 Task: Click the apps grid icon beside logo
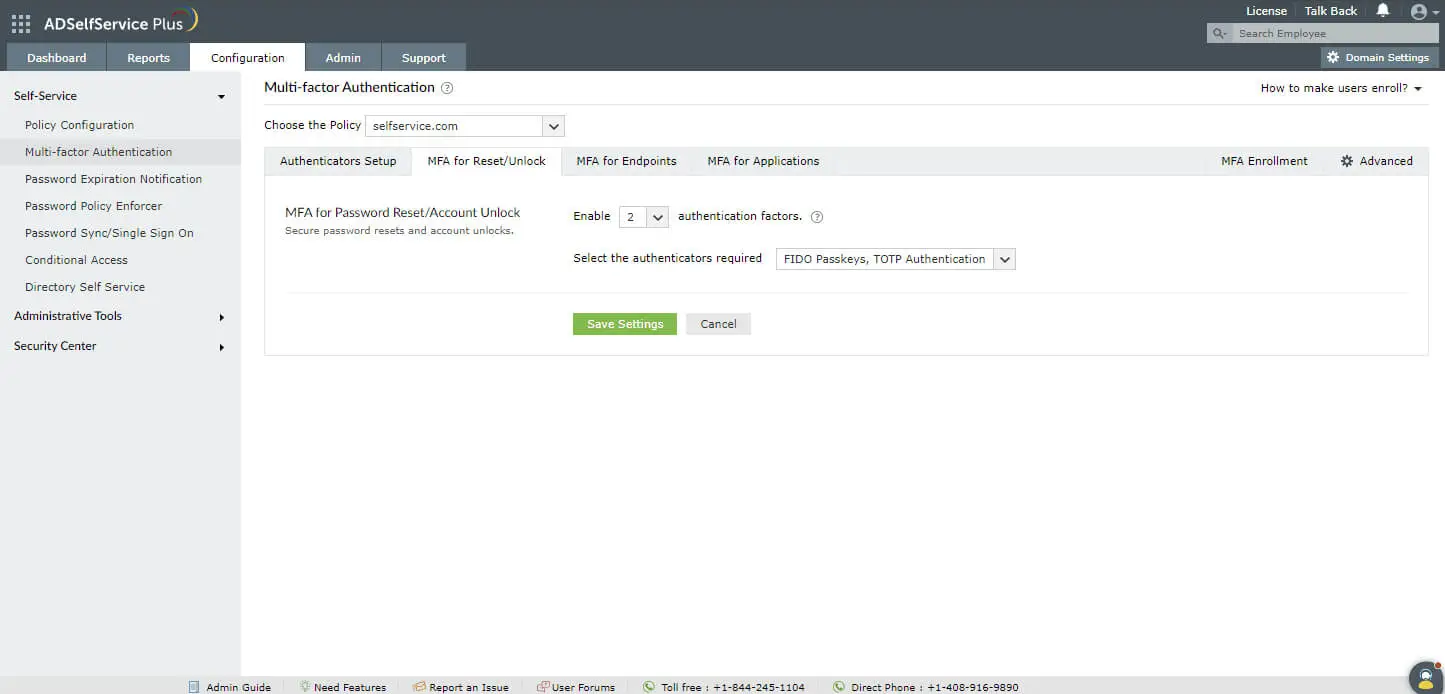20,23
